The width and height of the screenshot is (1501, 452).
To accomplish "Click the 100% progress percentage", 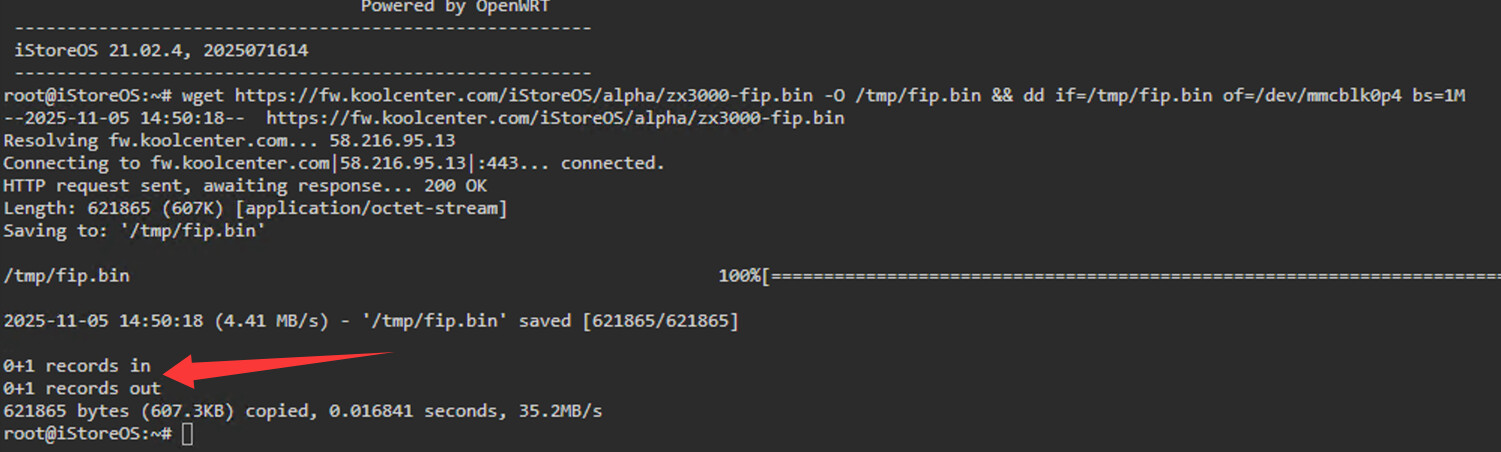I will point(739,275).
